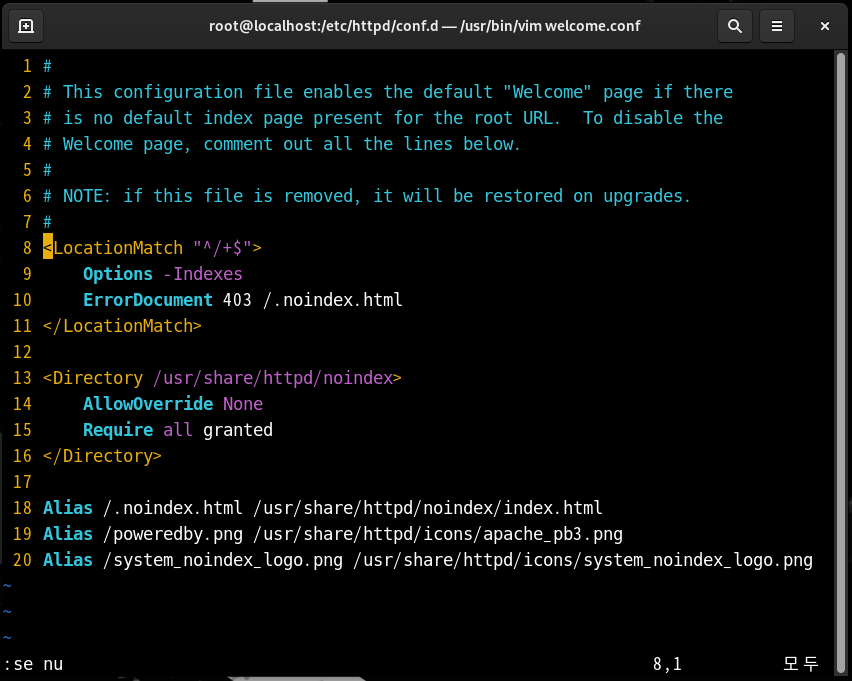The image size is (852, 681).
Task: Click '-Indexes' on line 9
Action: (203, 274)
